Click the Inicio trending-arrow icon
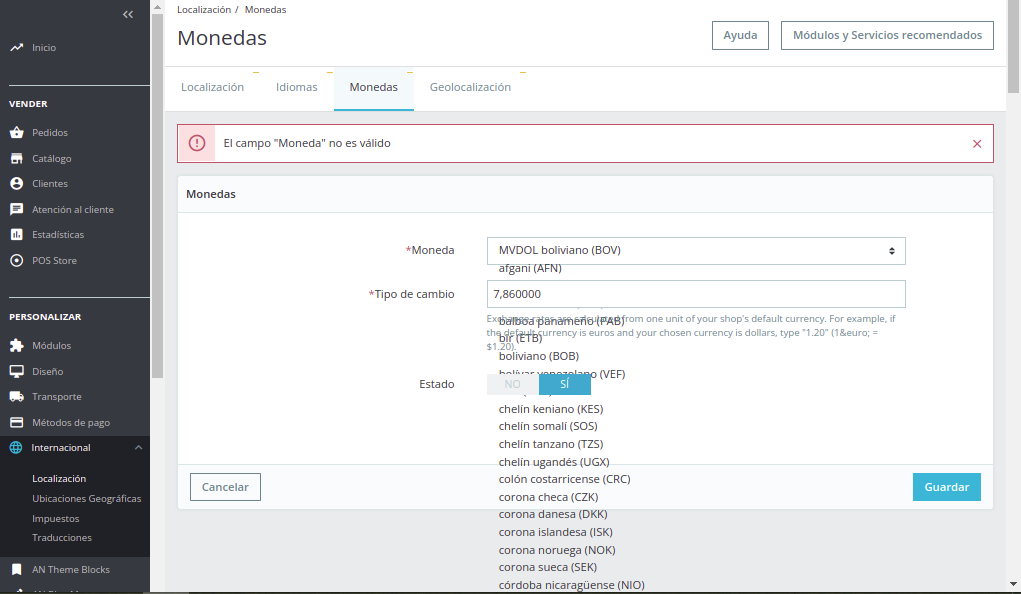The image size is (1021, 594). [x=16, y=48]
